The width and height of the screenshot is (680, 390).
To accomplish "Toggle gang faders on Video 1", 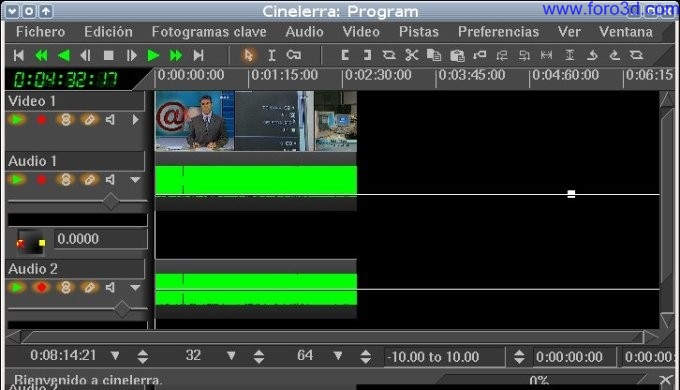I will [x=65, y=120].
